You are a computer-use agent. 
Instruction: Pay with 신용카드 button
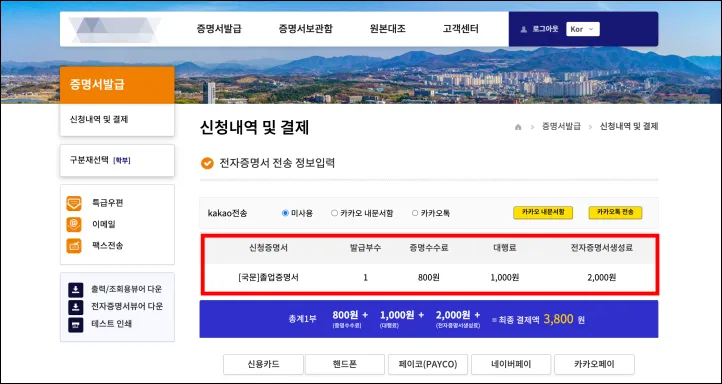click(x=263, y=364)
